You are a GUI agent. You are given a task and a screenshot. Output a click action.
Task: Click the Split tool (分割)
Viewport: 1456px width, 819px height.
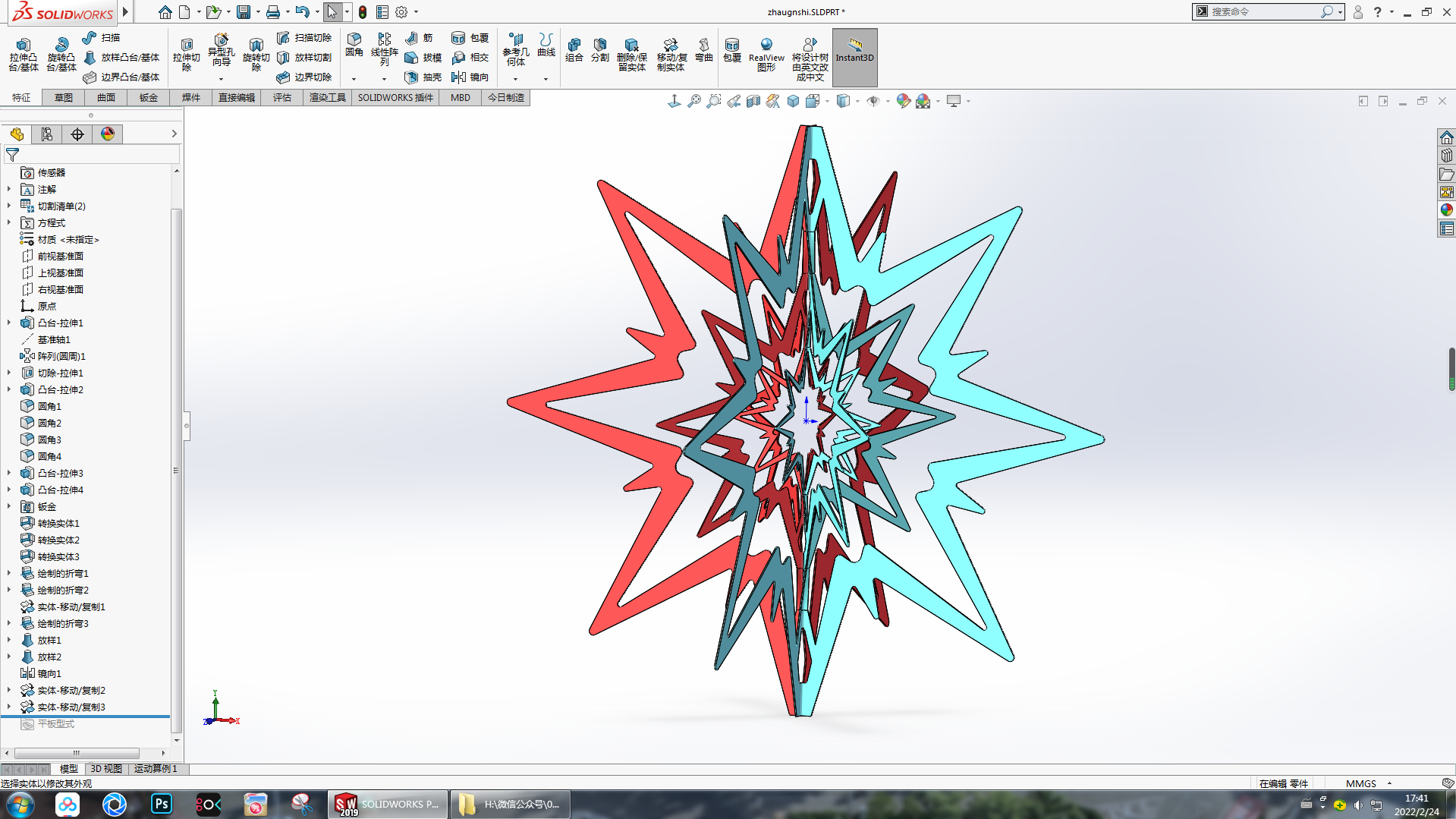(600, 49)
